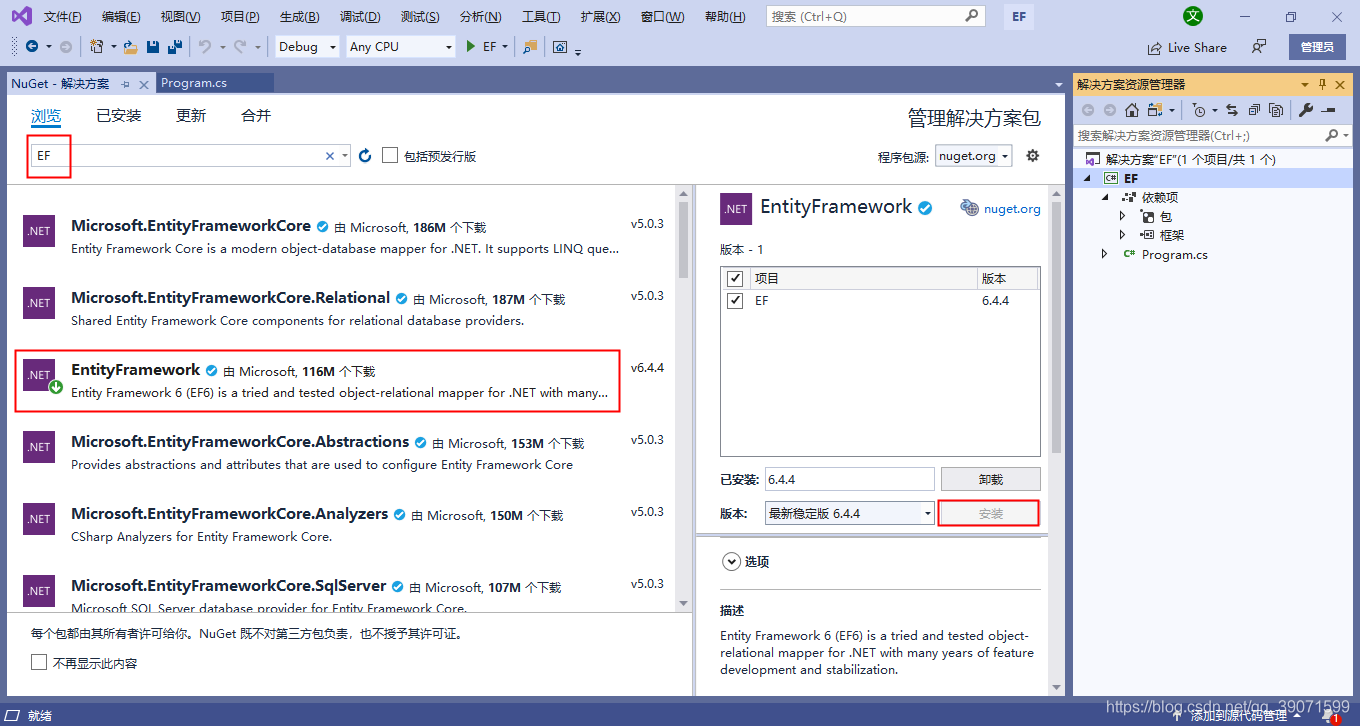
Task: Pin the NuGet tab
Action: point(125,84)
